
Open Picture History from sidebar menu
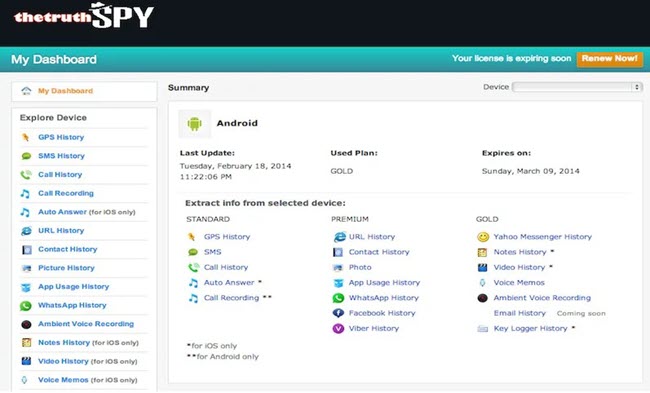[x=66, y=268]
